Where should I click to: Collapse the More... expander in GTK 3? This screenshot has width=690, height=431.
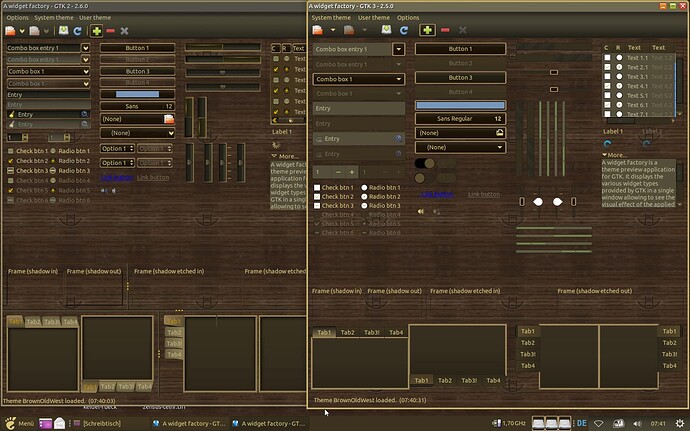[x=614, y=155]
